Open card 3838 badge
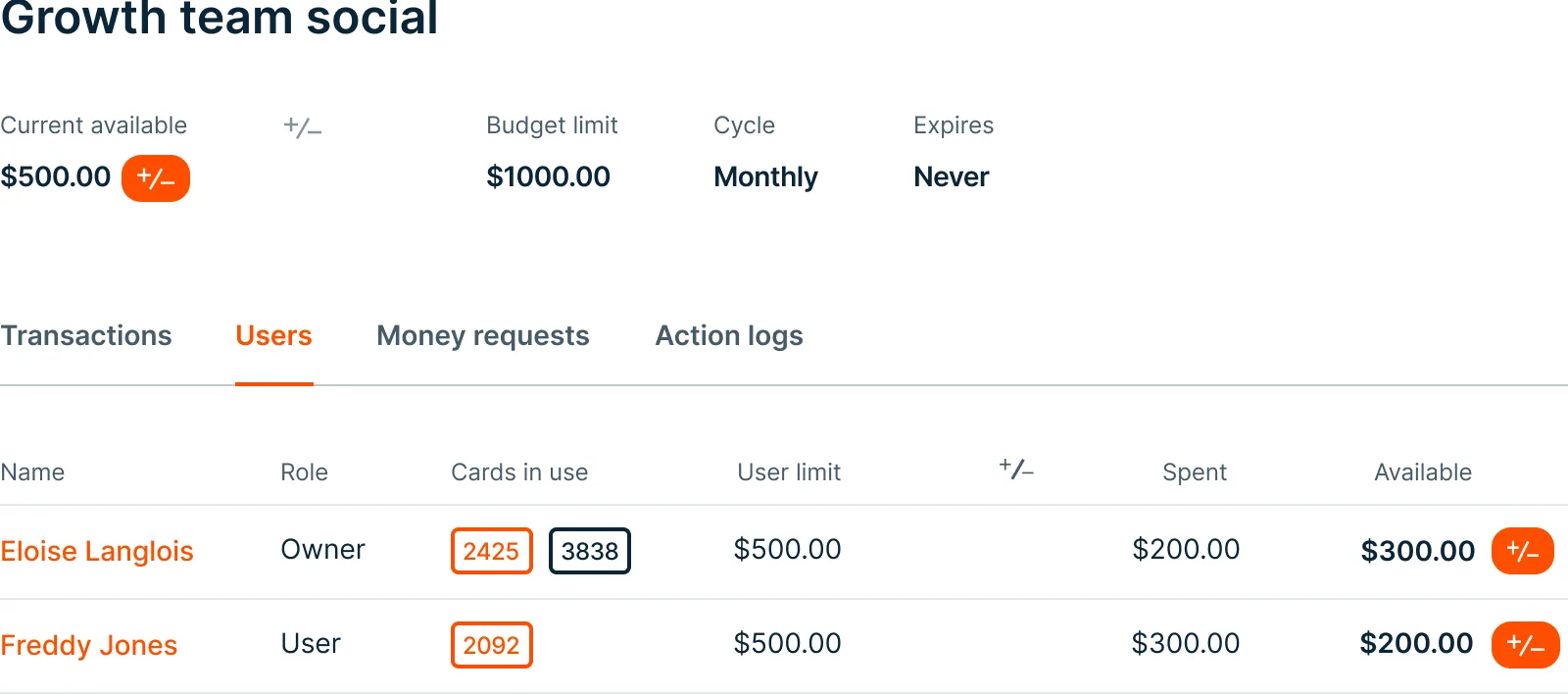The width and height of the screenshot is (1568, 694). 589,551
